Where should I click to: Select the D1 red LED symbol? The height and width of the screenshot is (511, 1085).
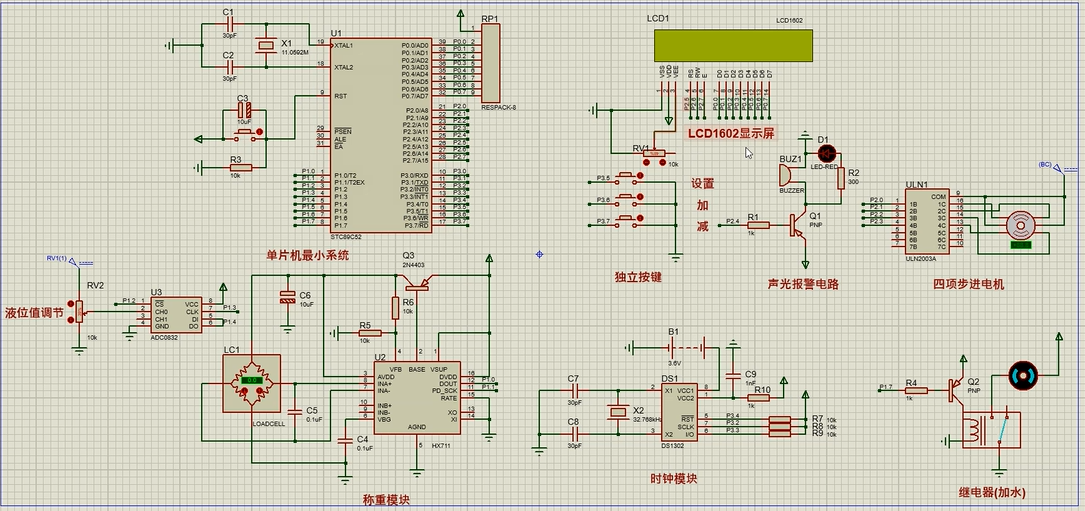[x=826, y=153]
